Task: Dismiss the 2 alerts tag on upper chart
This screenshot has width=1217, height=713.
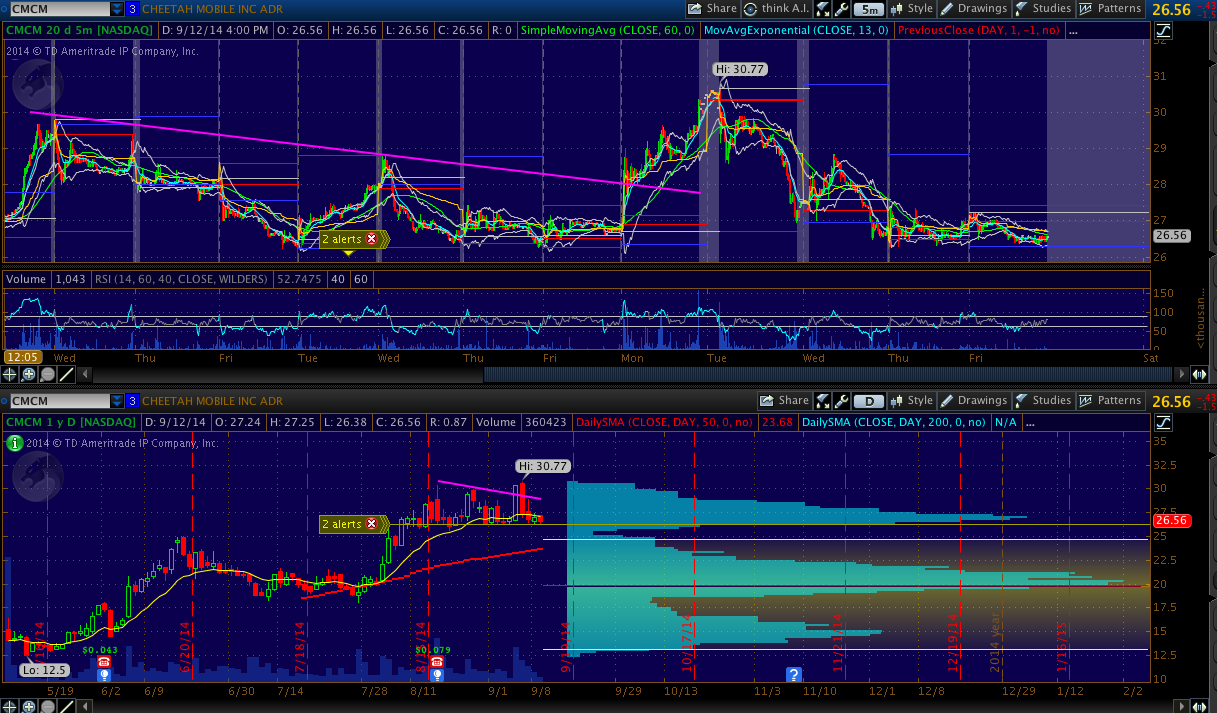Action: [372, 239]
